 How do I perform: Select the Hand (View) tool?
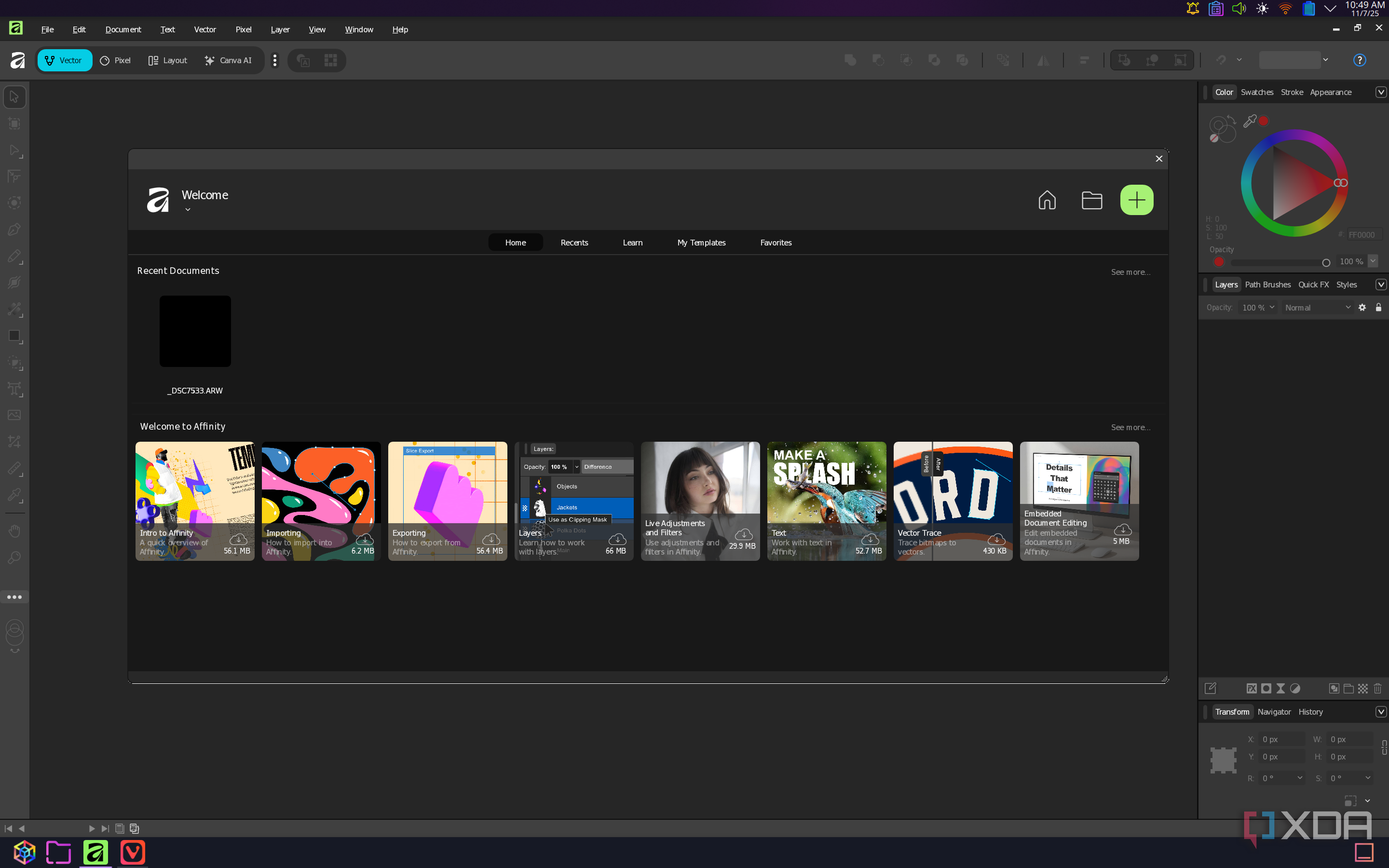14,530
